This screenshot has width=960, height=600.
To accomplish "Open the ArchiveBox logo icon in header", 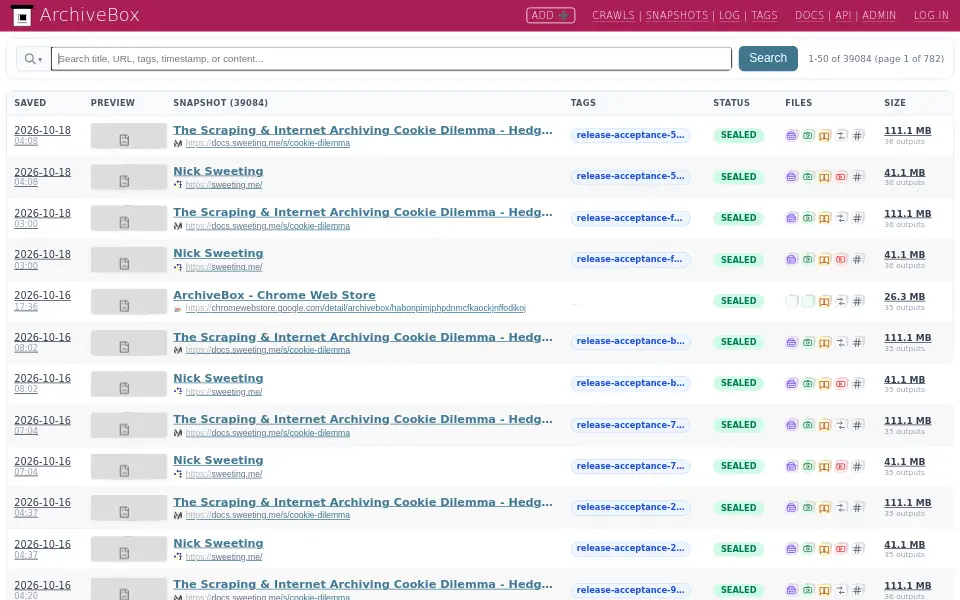I will click(x=22, y=15).
